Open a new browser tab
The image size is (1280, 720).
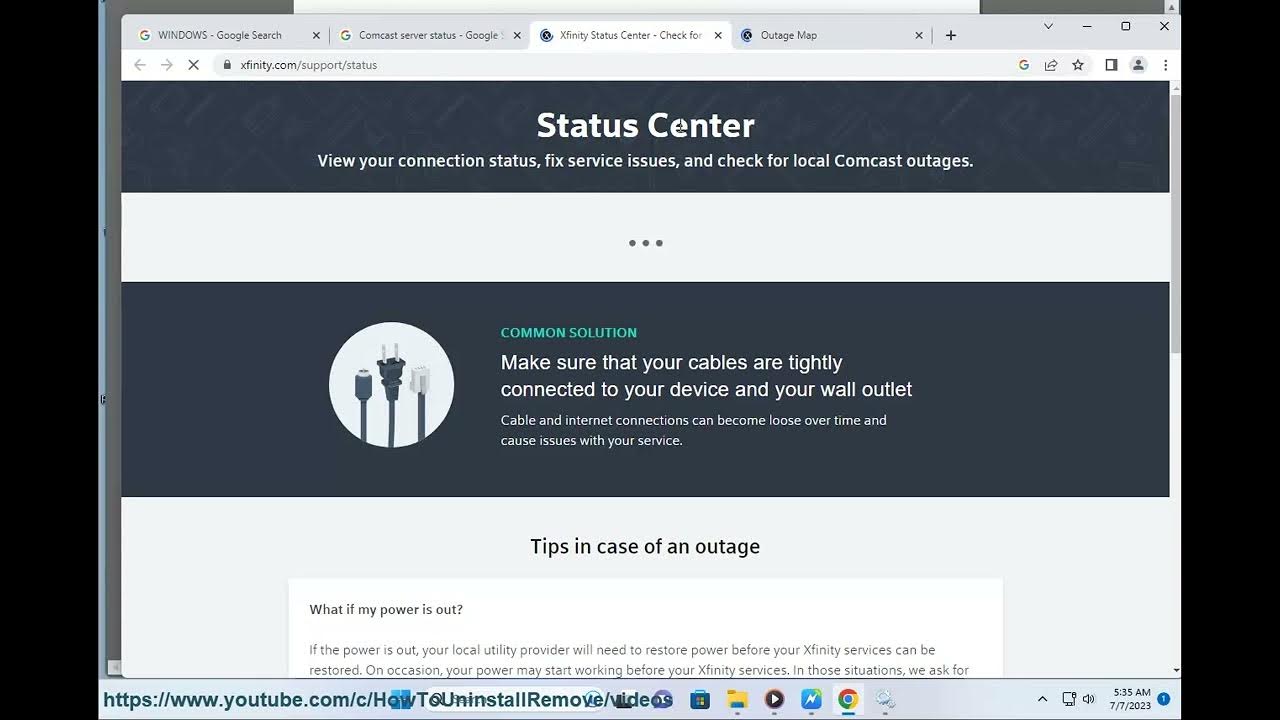(x=951, y=35)
